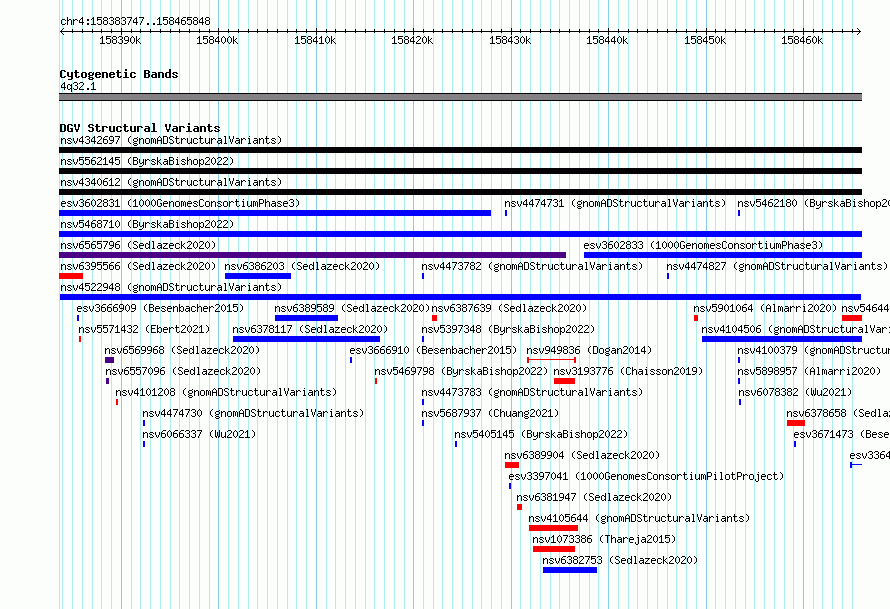Open the nsv6557096 Sedlazeck2020 label
Viewport: 890px width, 609px height.
[x=183, y=371]
